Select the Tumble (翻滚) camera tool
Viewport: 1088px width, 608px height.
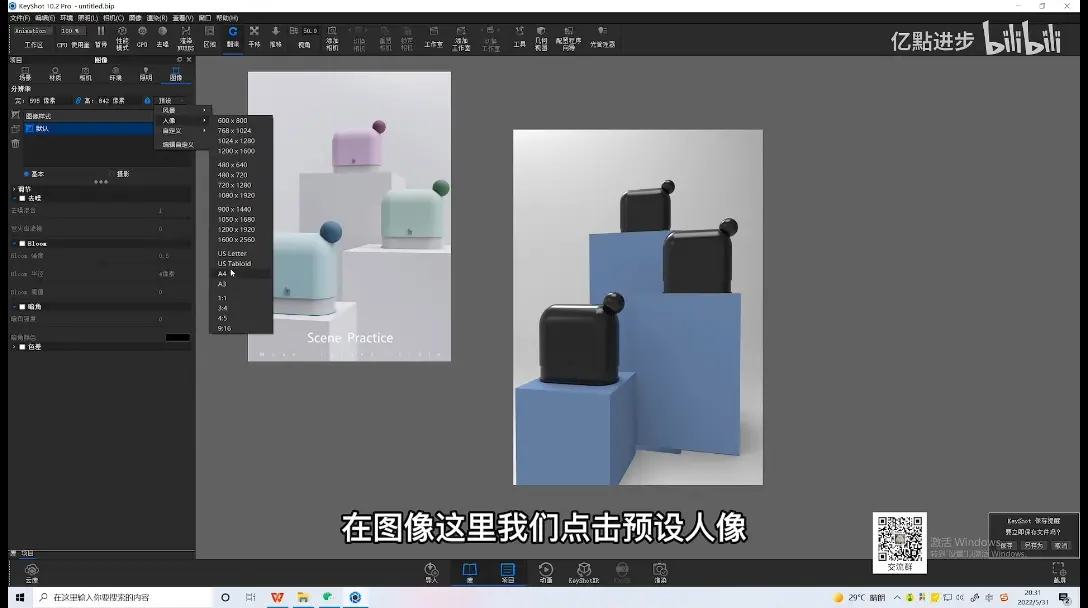(x=232, y=37)
